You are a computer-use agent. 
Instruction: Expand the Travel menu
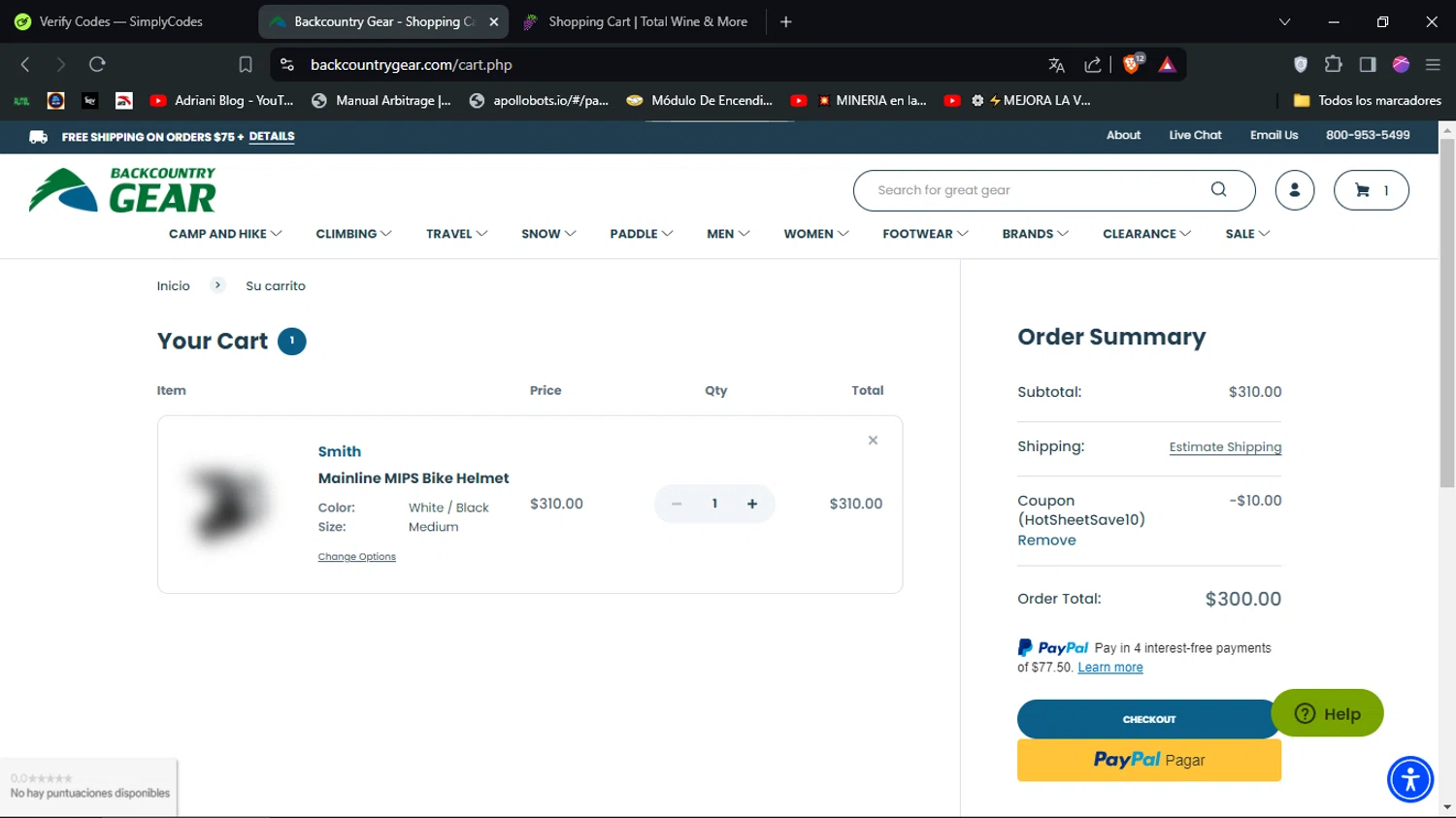pyautogui.click(x=456, y=234)
